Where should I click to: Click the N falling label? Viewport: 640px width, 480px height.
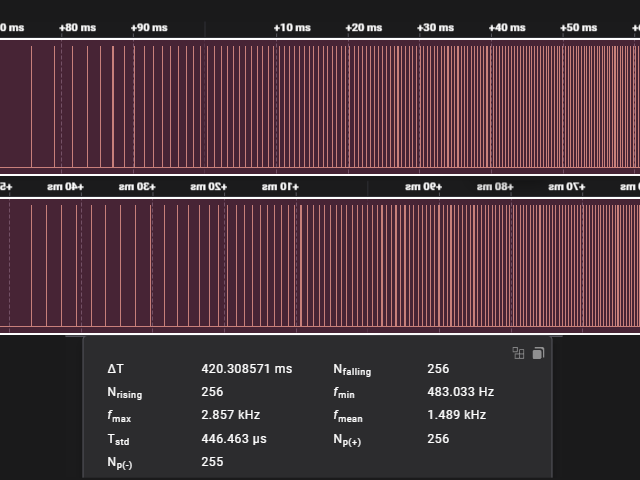[x=352, y=370]
